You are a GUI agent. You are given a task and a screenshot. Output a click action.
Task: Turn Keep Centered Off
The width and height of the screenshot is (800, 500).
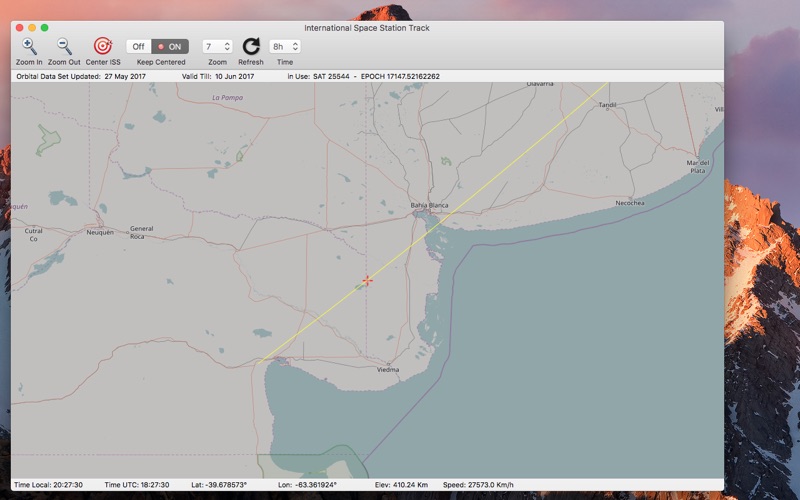pyautogui.click(x=139, y=46)
